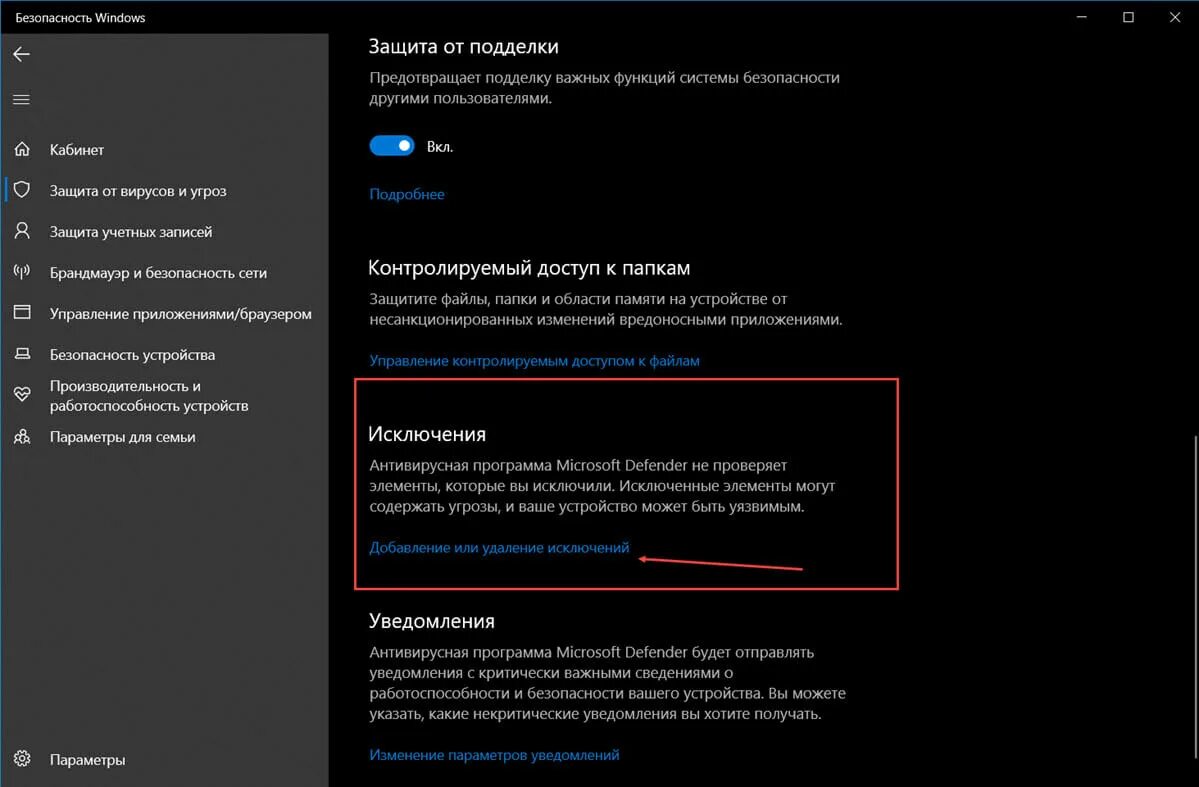The image size is (1199, 787).
Task: Click the vertical scrollbar thumb
Action: click(1194, 597)
